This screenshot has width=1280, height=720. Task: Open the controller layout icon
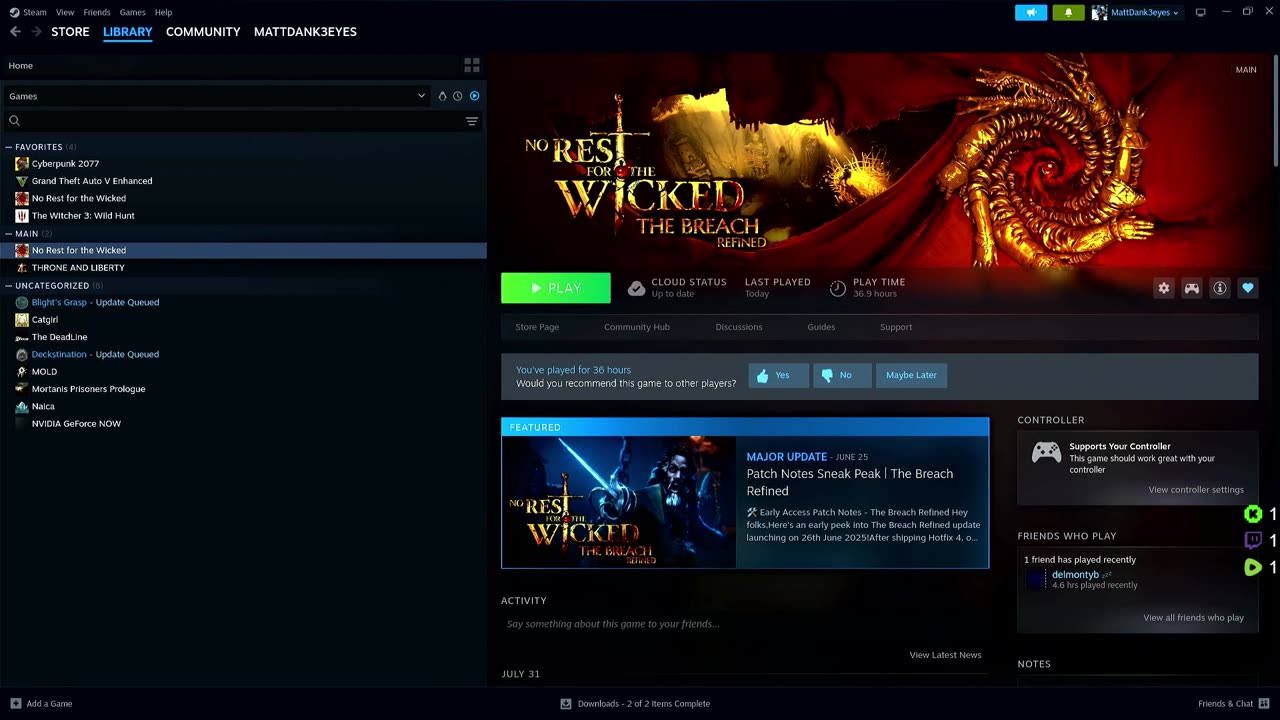tap(1192, 288)
